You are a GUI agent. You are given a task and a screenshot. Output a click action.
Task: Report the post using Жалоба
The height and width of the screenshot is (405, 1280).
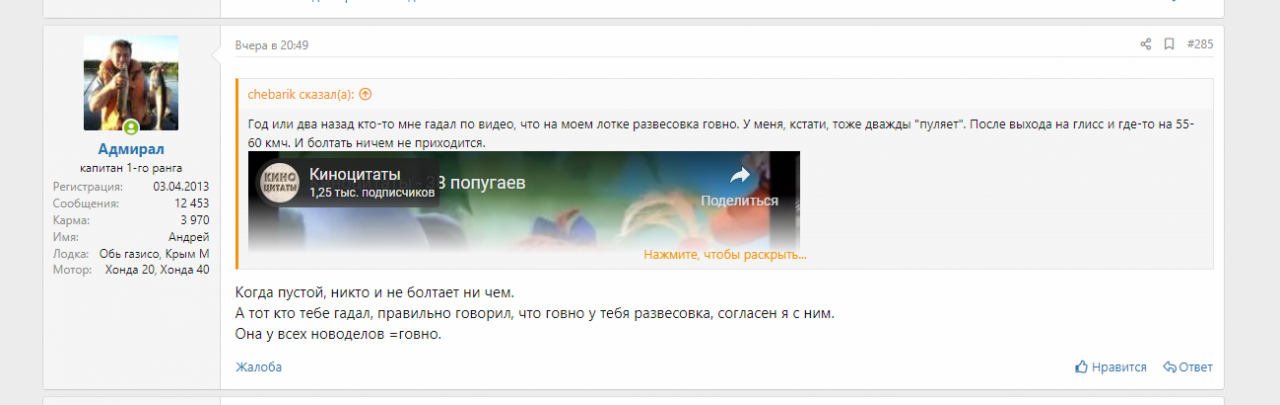(x=258, y=367)
